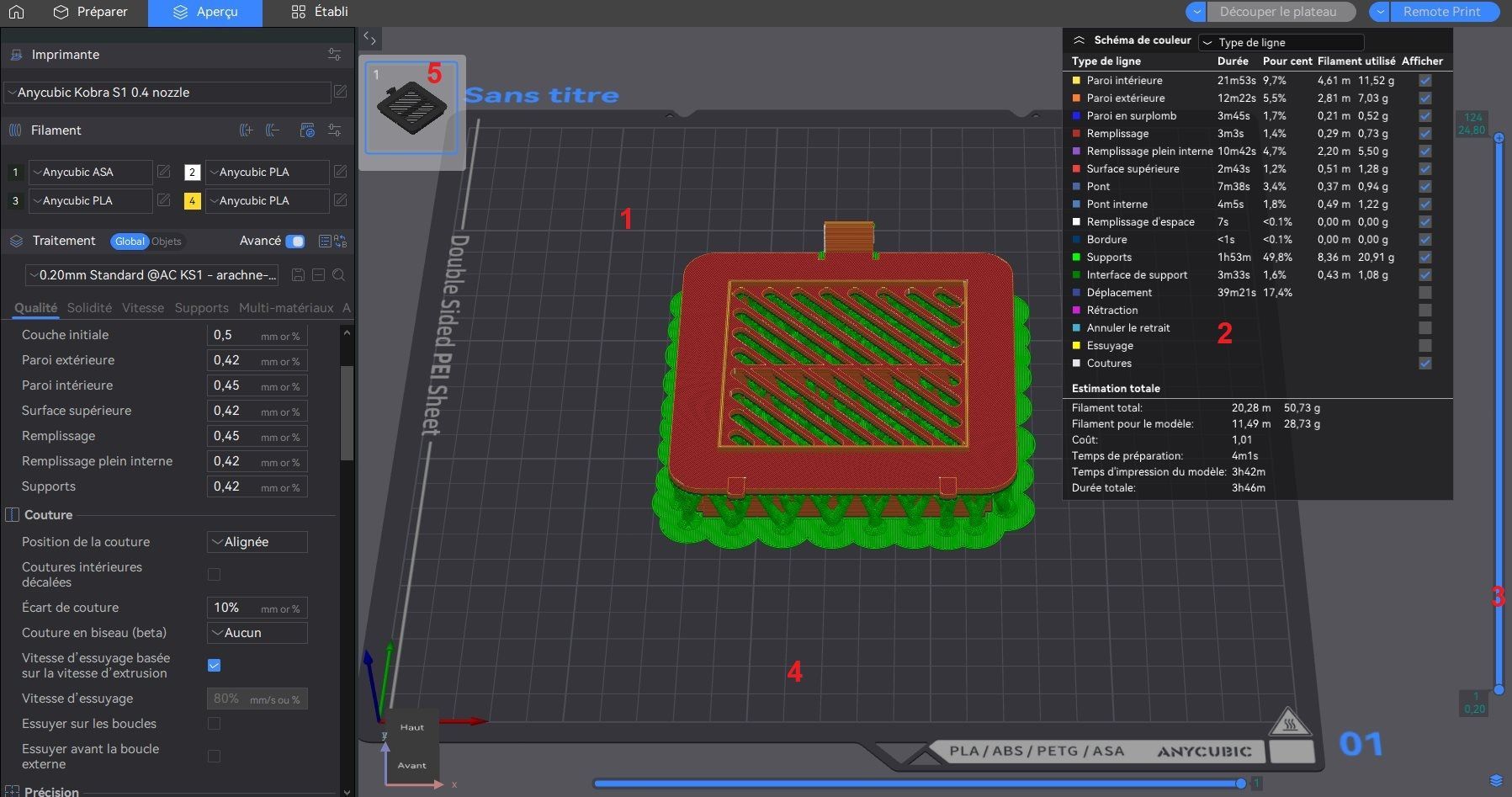Edit the Anycubic ASA filament preset
This screenshot has height=797, width=1512.
[x=164, y=172]
